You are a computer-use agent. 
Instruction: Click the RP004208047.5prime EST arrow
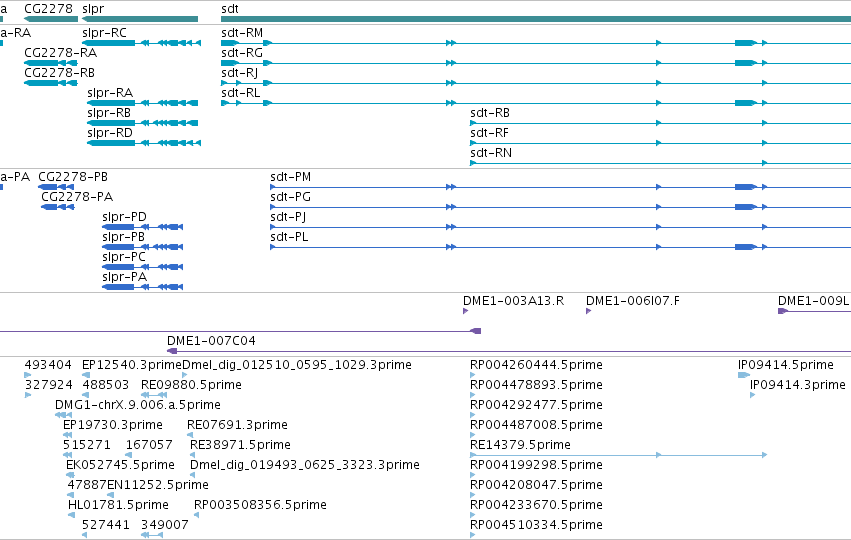tap(472, 495)
